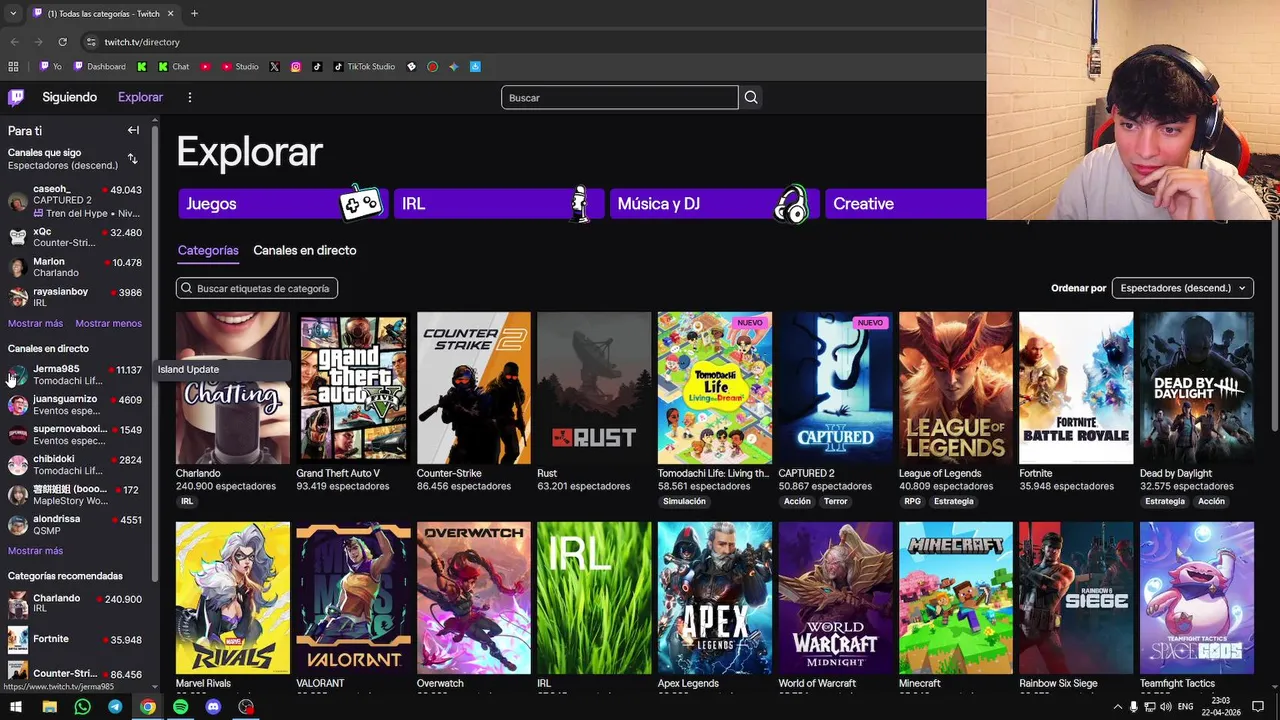Open the Counter-Strike 2 category cover
The width and height of the screenshot is (1280, 720).
click(x=474, y=388)
